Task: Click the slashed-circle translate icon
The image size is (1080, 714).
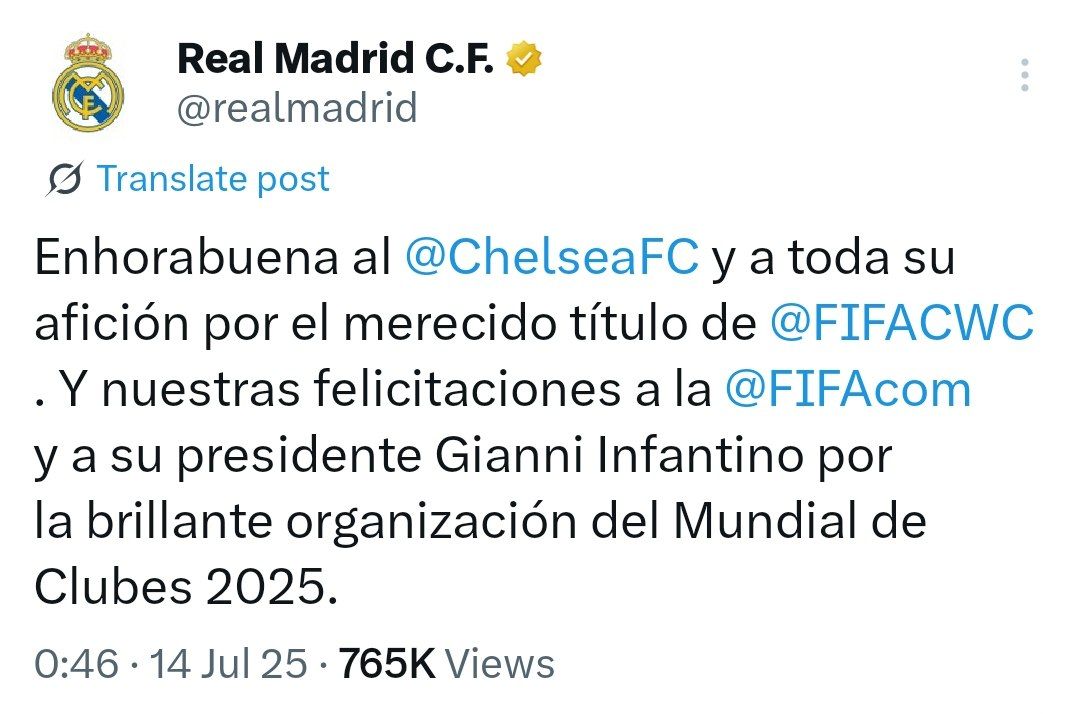Action: 66,180
